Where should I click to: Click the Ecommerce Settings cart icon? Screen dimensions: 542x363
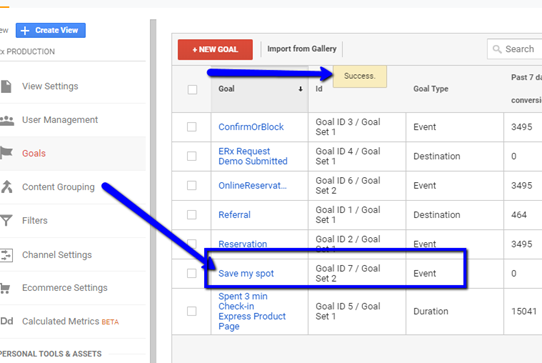tap(5, 288)
